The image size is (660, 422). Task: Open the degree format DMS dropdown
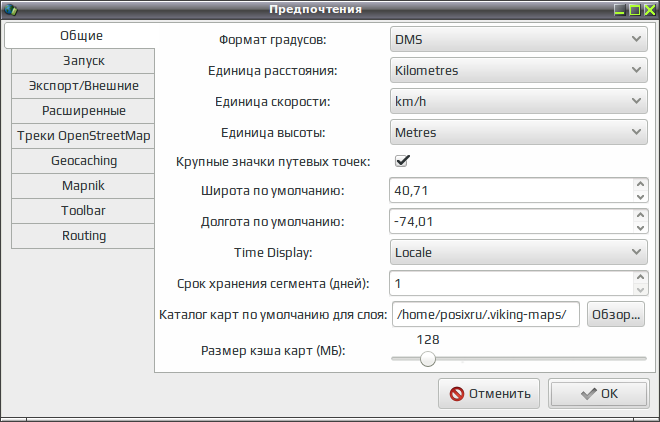click(519, 40)
